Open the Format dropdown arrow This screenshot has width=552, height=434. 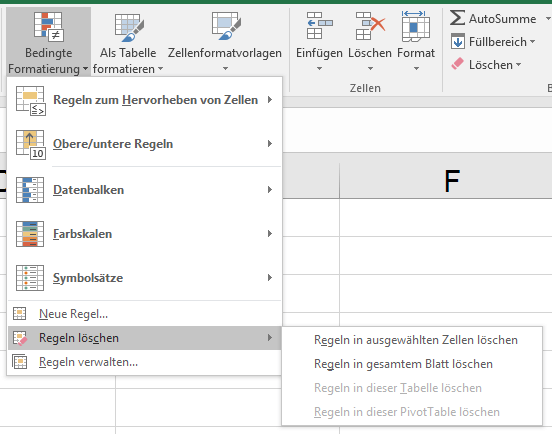click(416, 69)
